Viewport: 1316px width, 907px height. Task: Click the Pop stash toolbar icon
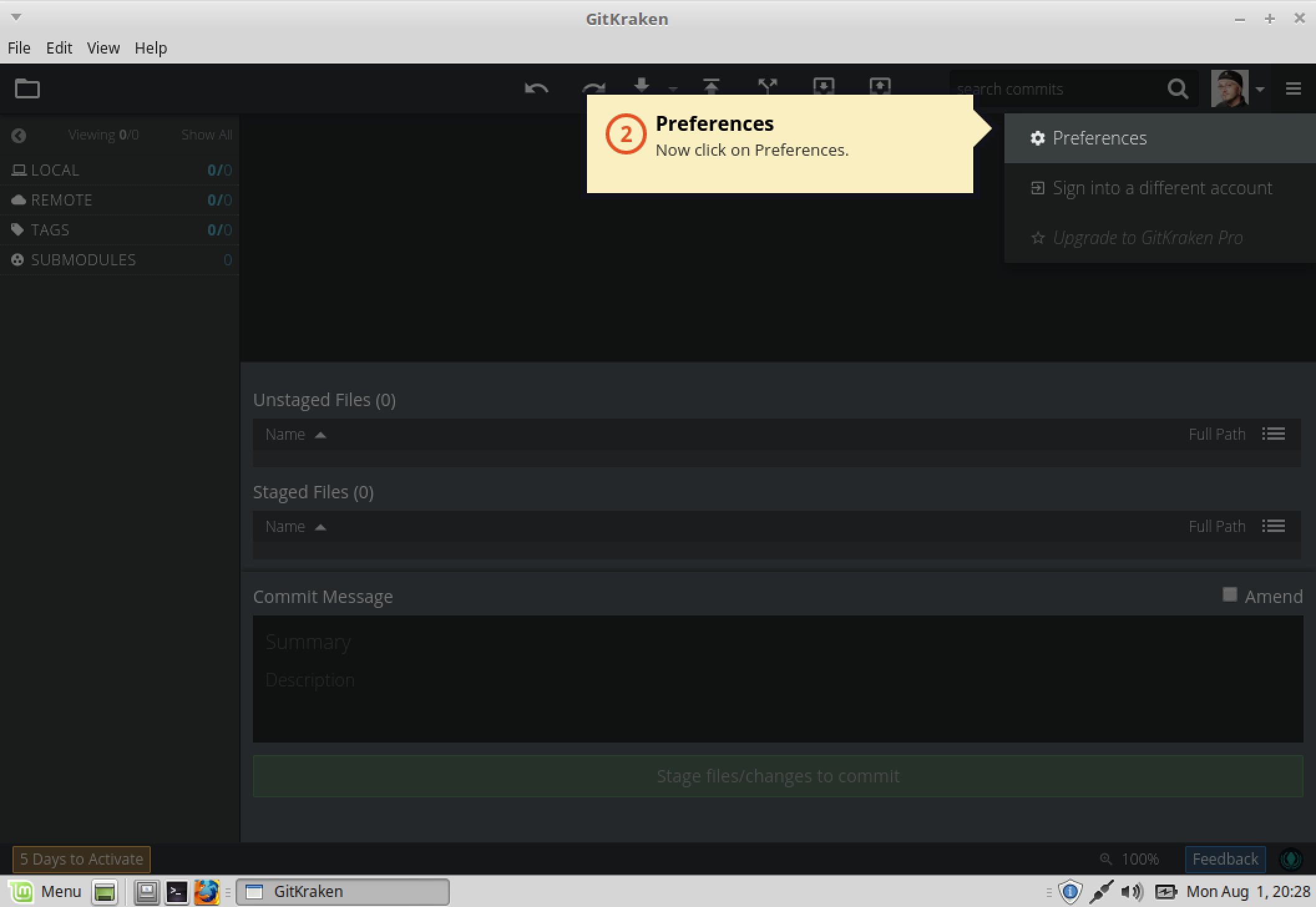[880, 86]
